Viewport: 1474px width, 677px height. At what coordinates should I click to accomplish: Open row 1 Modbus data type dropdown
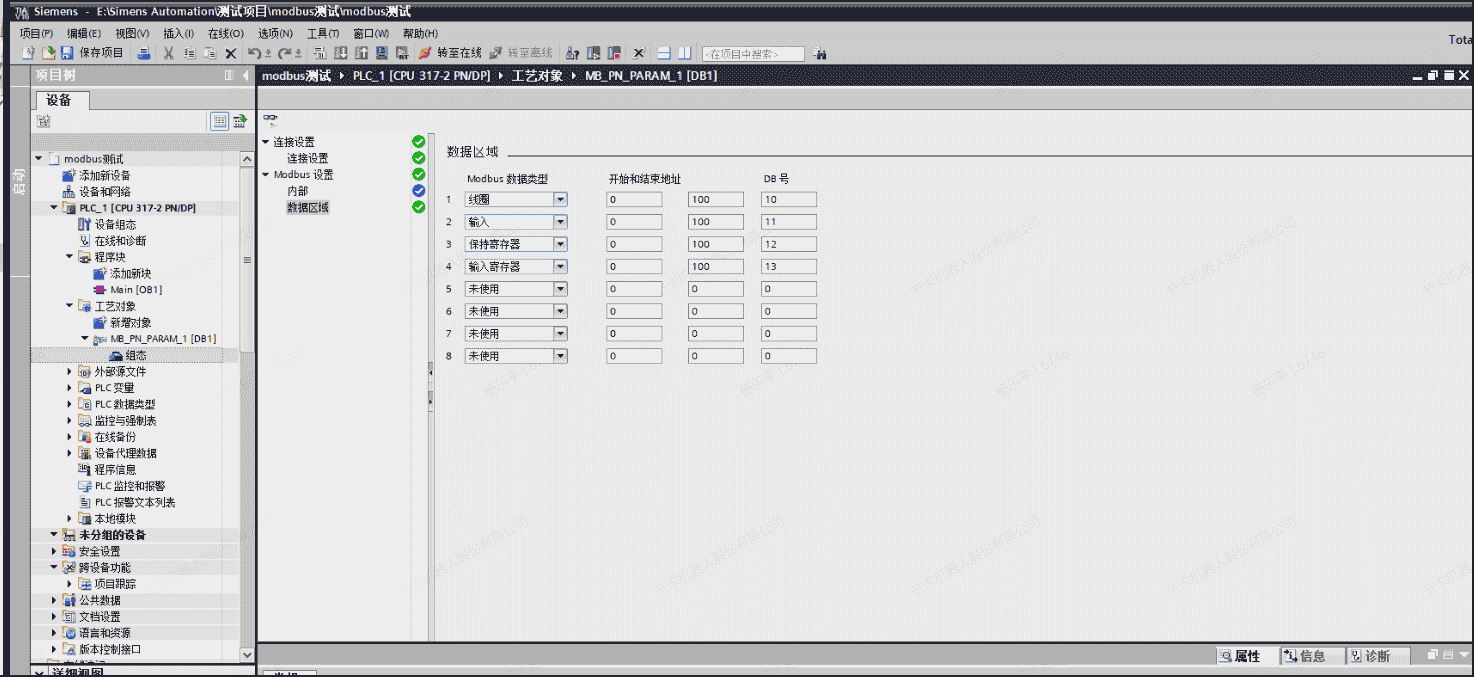click(560, 200)
